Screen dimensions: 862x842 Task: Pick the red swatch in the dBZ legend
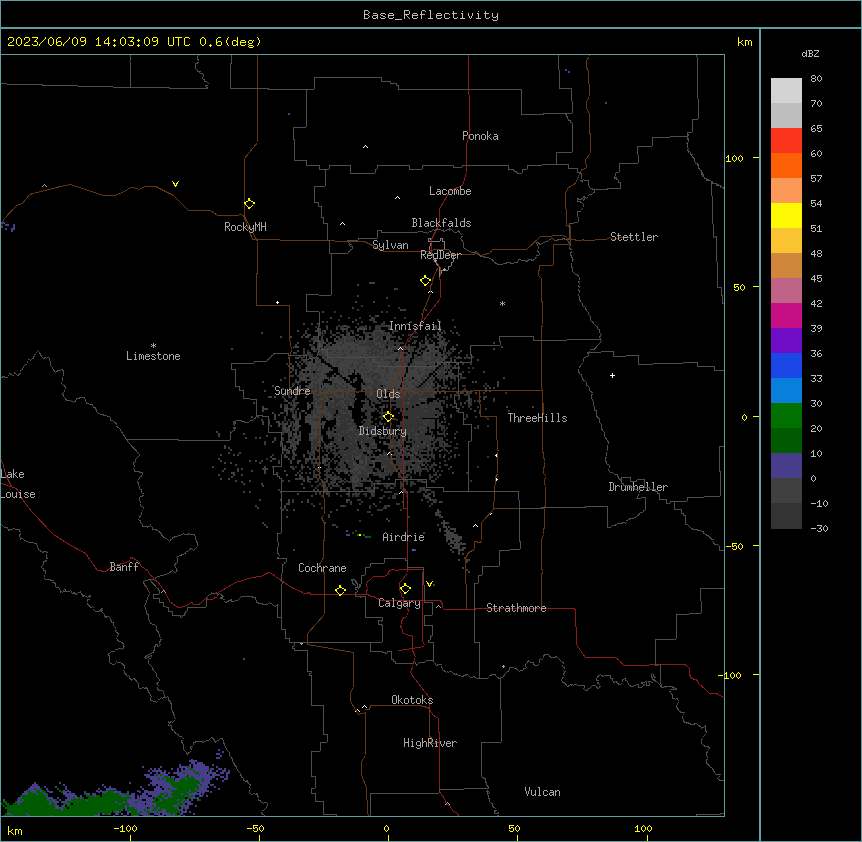click(x=786, y=141)
